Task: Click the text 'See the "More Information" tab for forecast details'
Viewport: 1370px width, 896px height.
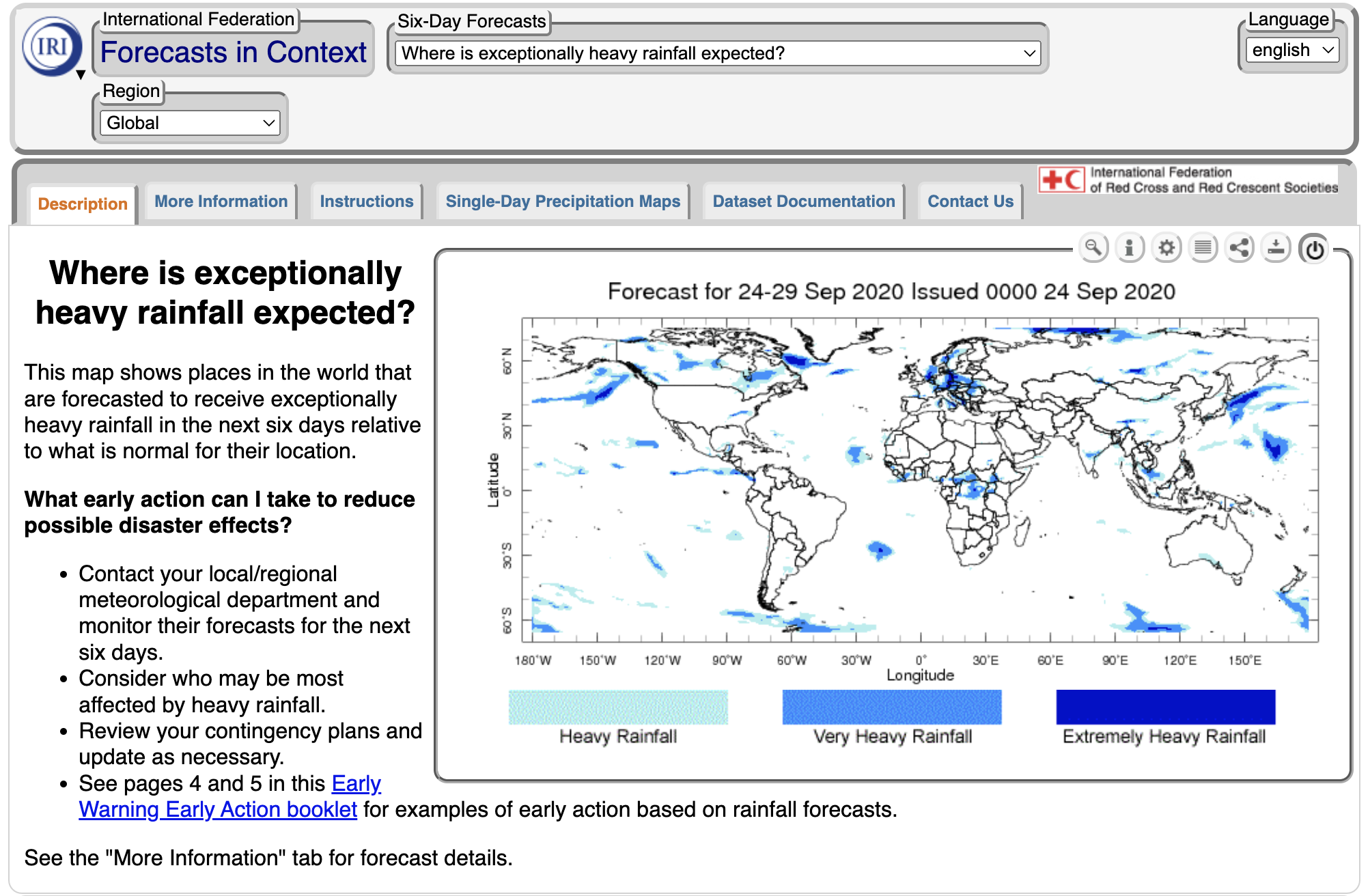Action: coord(268,858)
